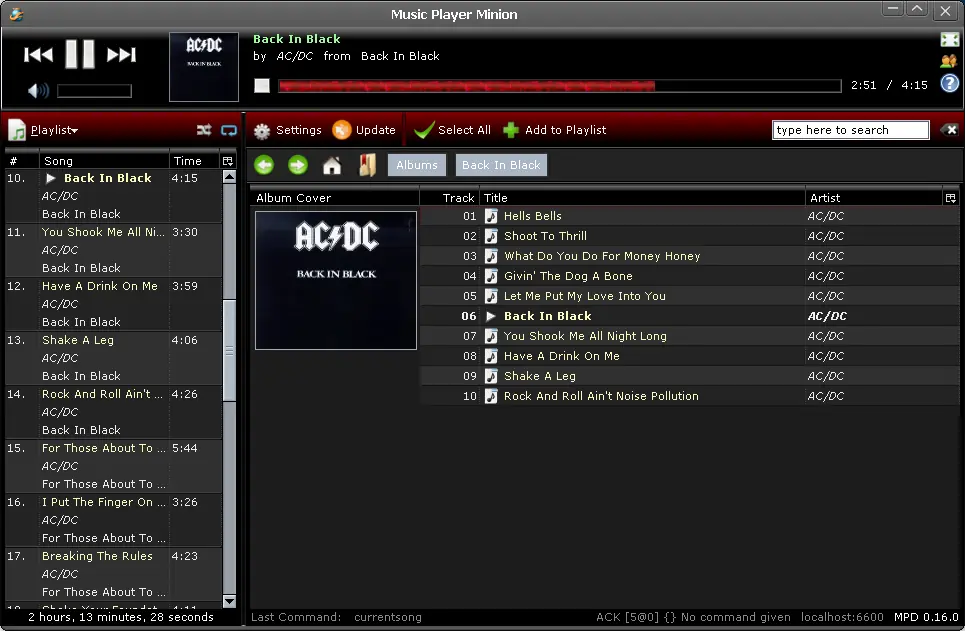Click note icon of You Shook Me All Night Long
965x631 pixels.
pos(491,336)
